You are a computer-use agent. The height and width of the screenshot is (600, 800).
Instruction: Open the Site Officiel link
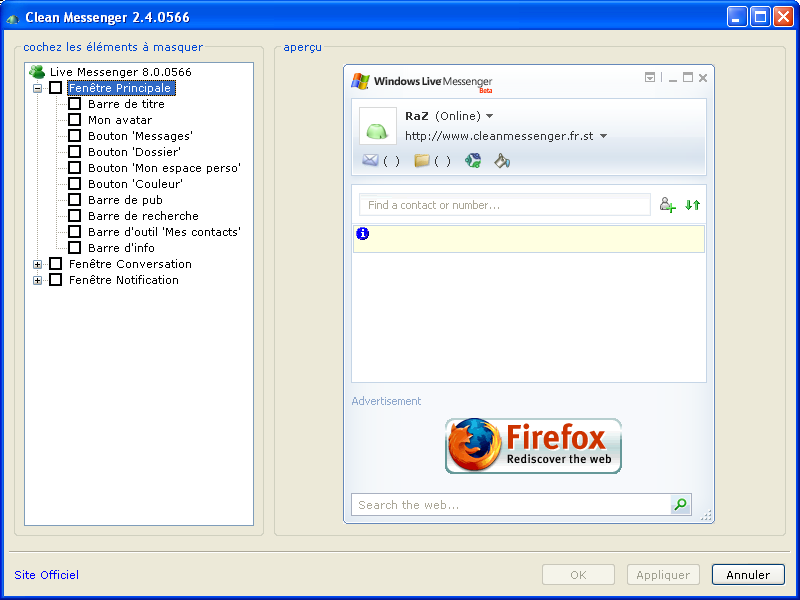pyautogui.click(x=46, y=575)
